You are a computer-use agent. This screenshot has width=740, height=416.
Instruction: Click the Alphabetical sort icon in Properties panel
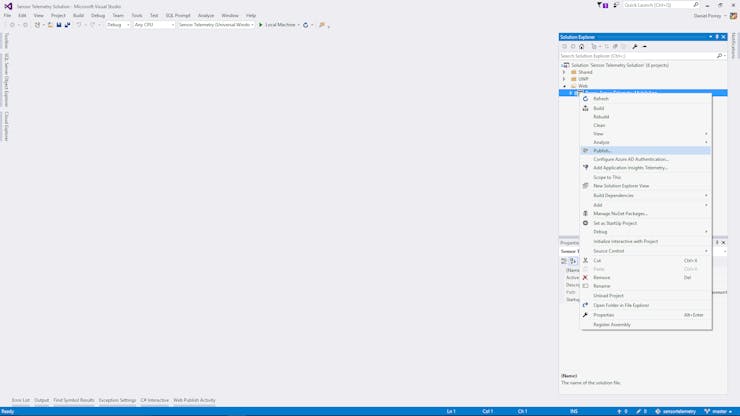(x=572, y=261)
